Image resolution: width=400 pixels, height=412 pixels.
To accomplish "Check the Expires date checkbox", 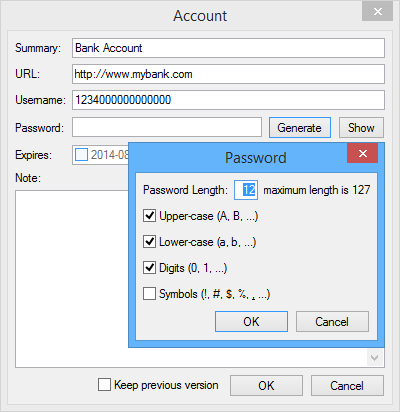I will [81, 155].
